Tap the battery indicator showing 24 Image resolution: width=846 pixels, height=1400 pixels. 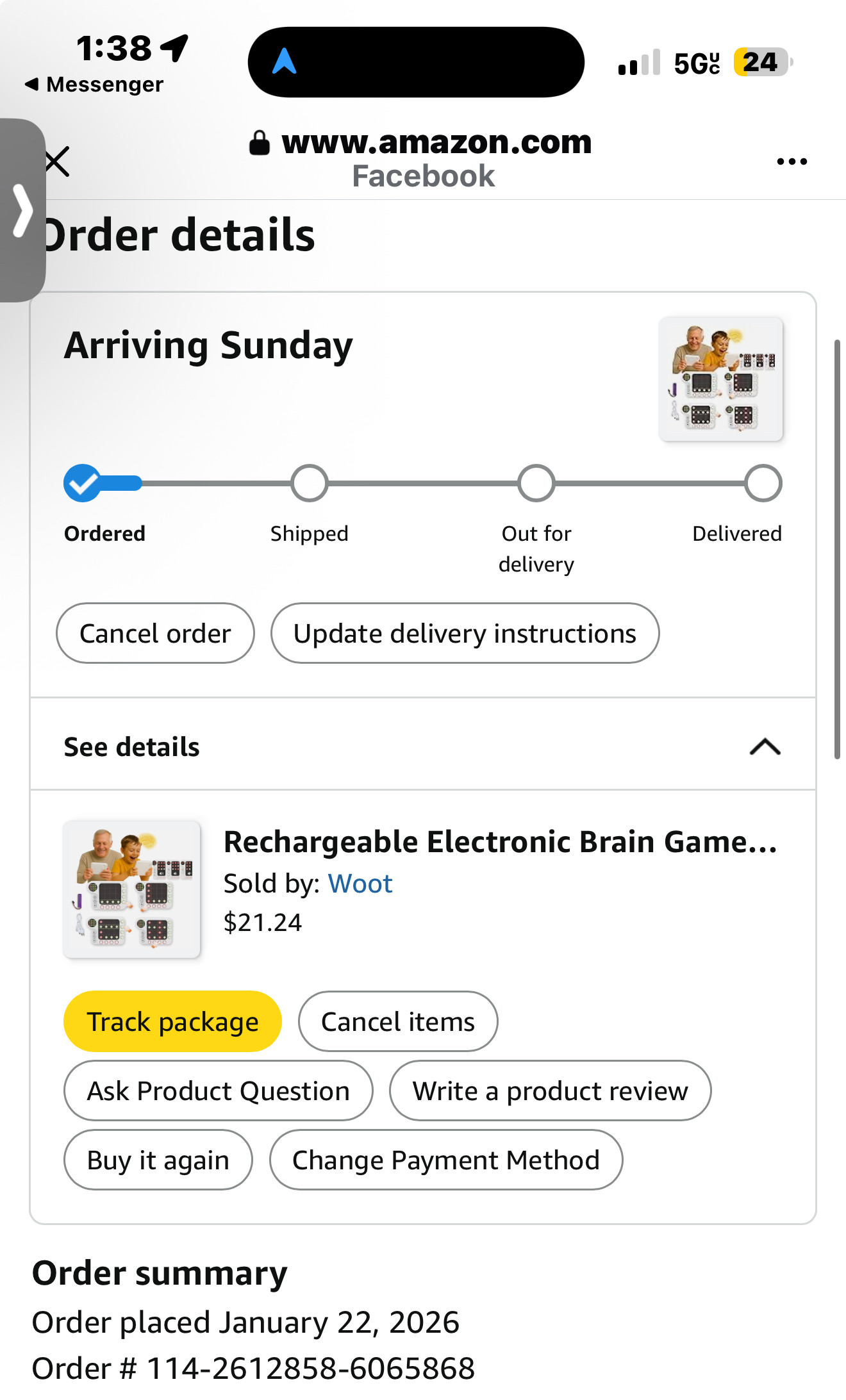[x=763, y=63]
